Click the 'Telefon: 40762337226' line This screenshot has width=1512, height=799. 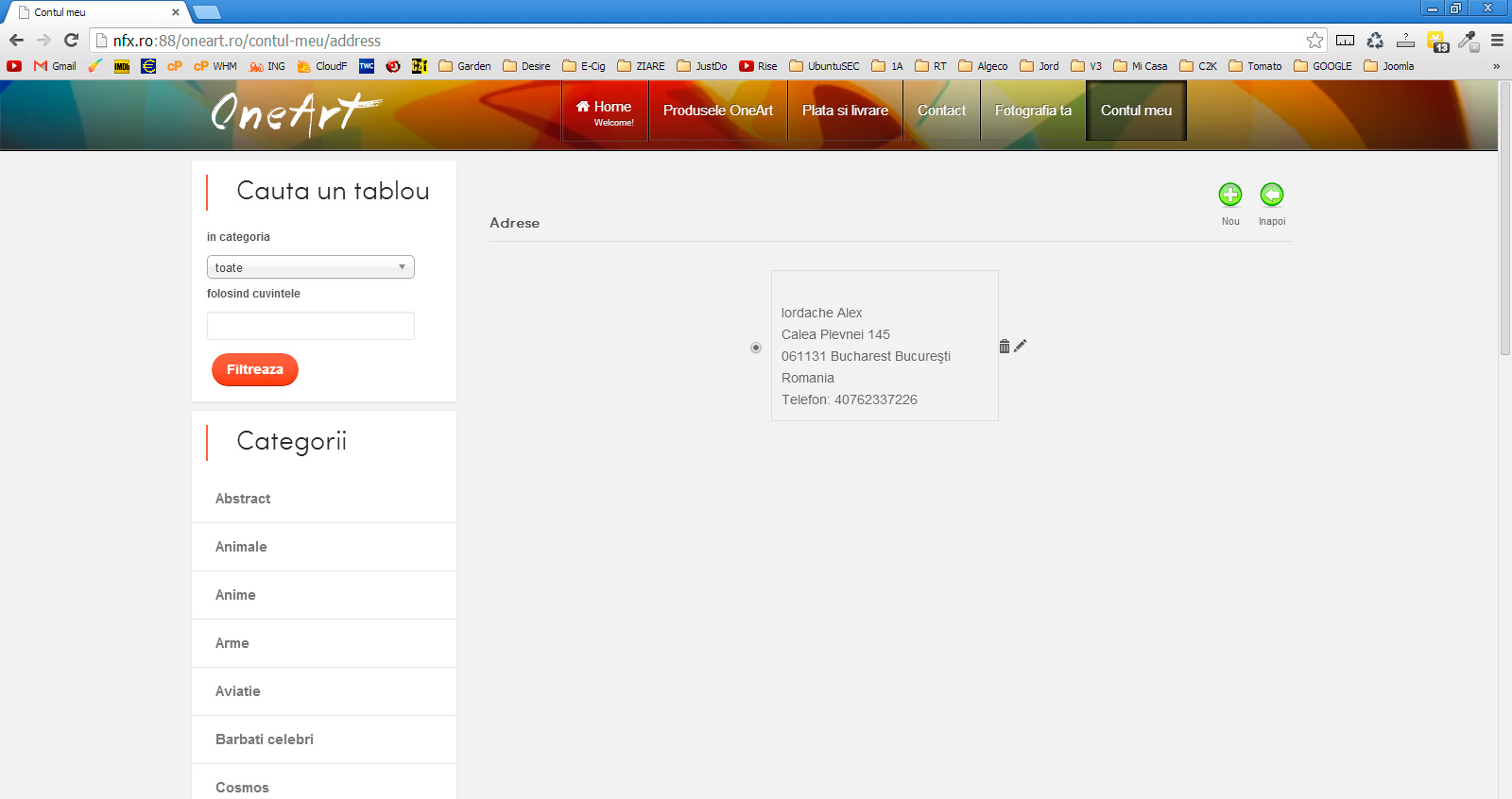coord(850,399)
